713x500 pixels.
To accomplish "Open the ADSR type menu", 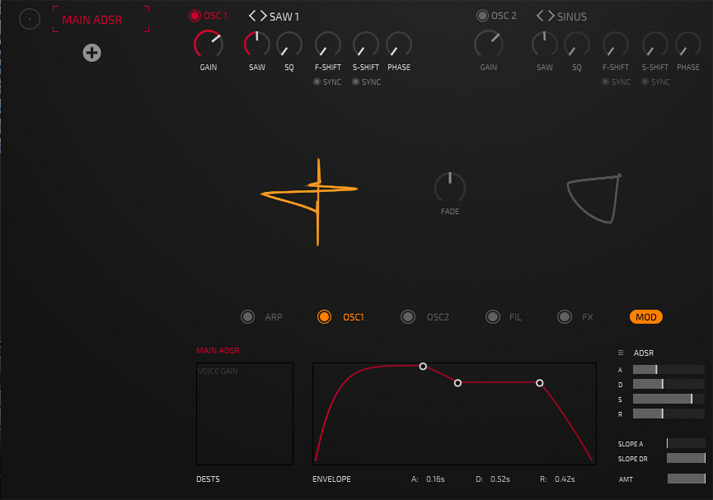I will point(621,352).
